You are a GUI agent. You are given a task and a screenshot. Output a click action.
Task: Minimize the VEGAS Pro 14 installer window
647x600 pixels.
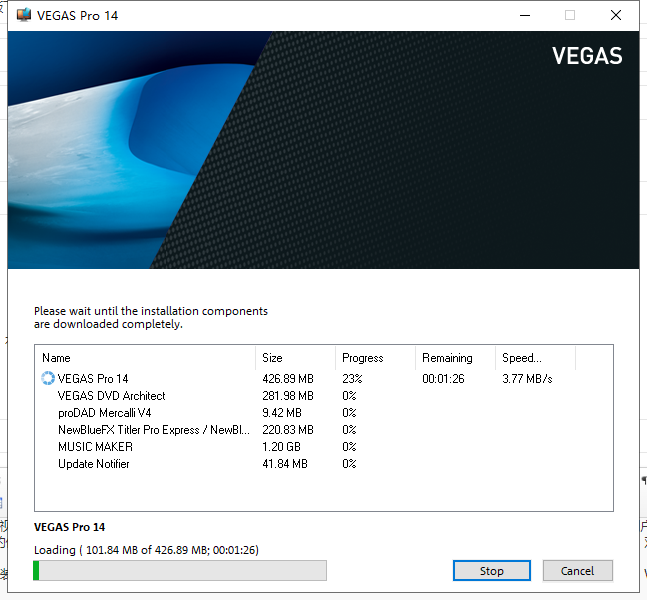point(525,15)
